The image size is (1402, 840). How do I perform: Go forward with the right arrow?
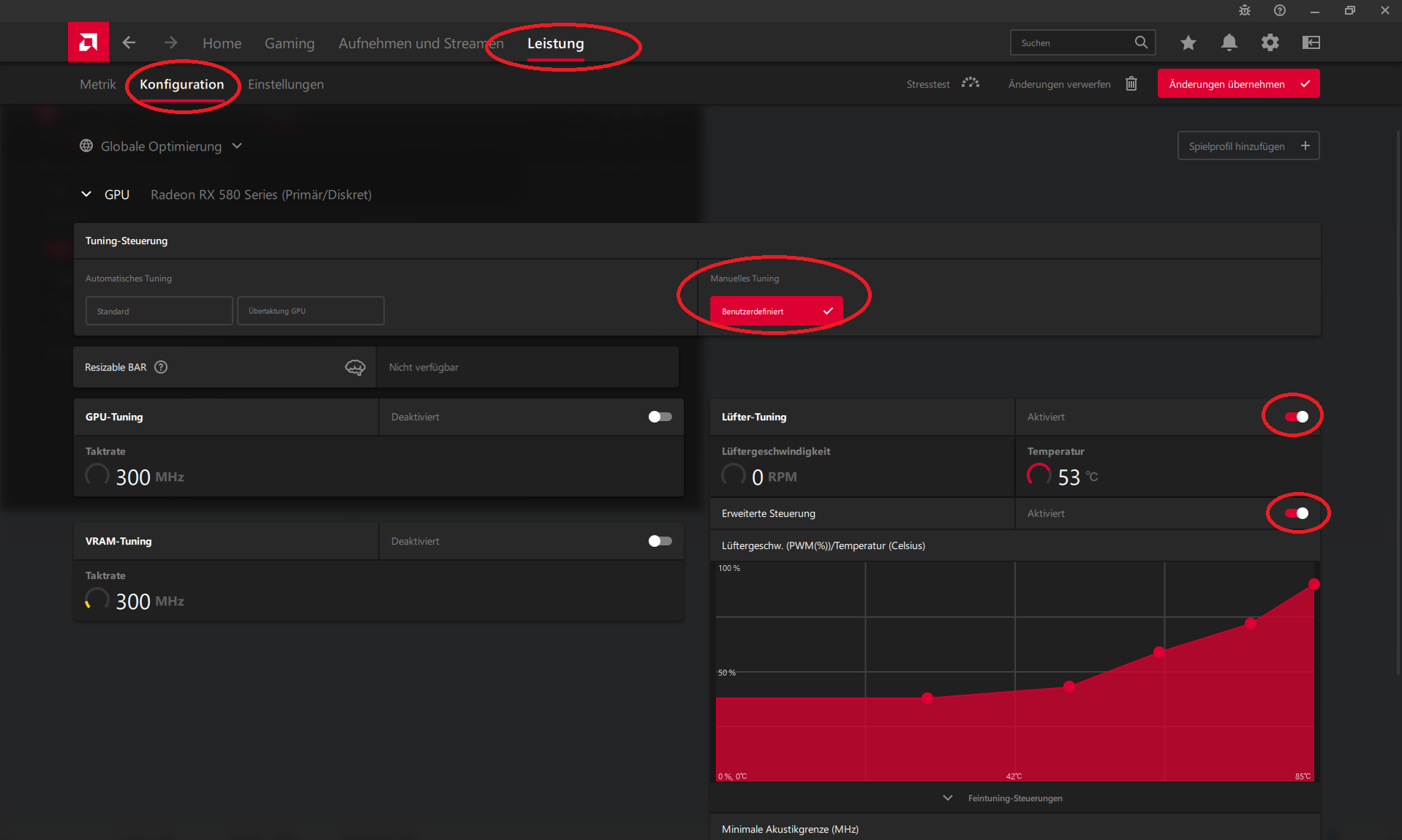coord(170,43)
